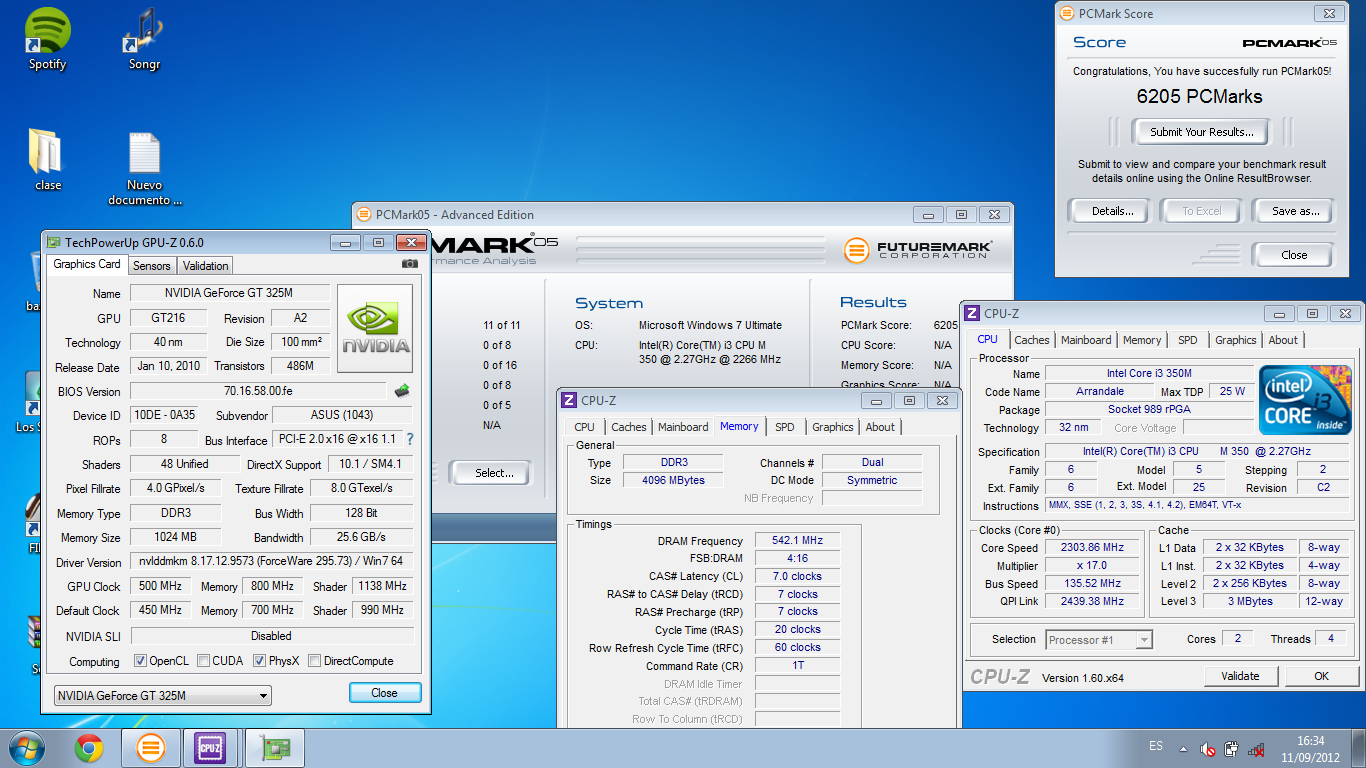Click Save as button in PCMark Score
Screen dimensions: 1366x768
click(x=1296, y=211)
